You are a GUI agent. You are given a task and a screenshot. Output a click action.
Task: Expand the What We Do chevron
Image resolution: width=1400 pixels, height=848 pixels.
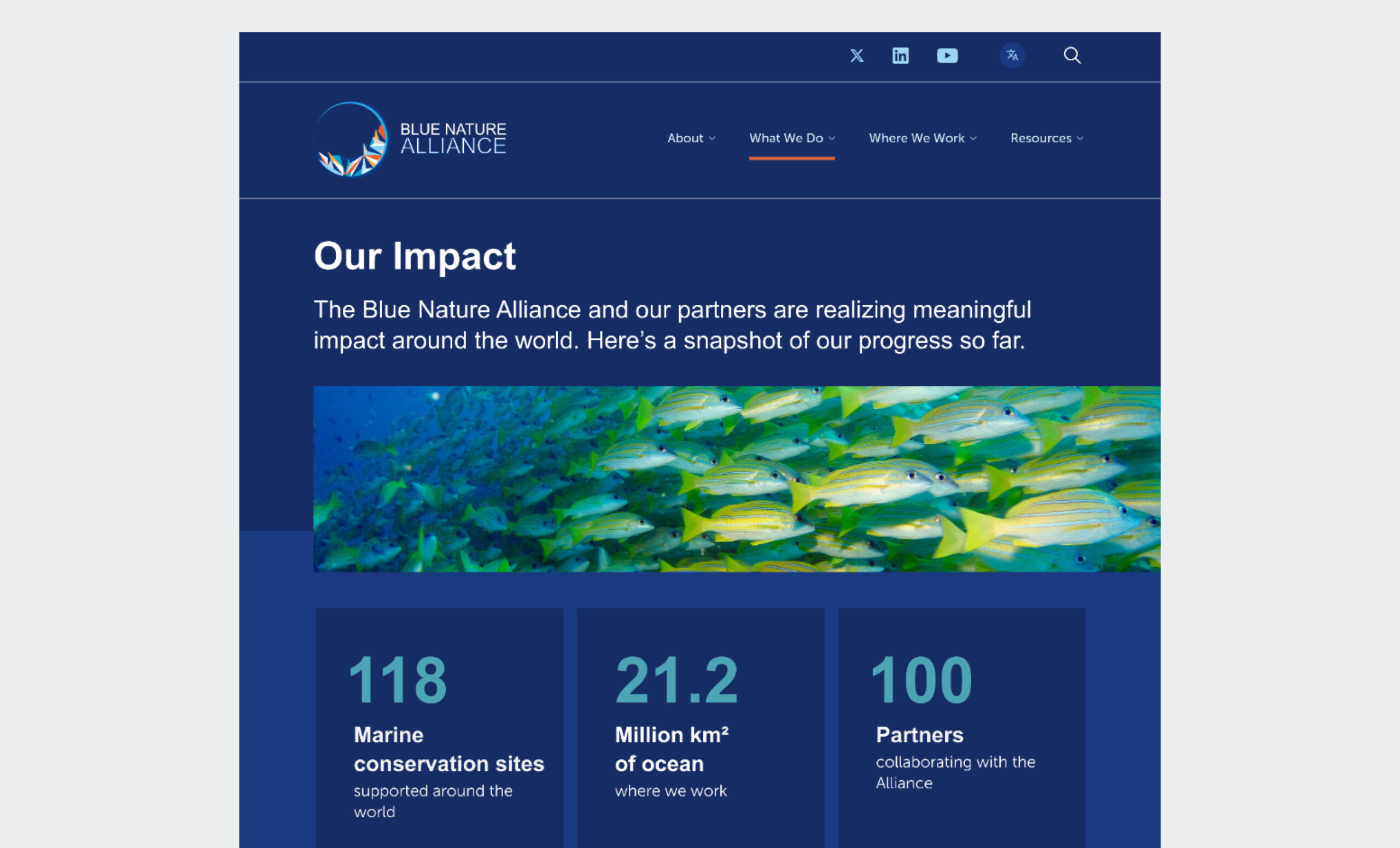[832, 138]
